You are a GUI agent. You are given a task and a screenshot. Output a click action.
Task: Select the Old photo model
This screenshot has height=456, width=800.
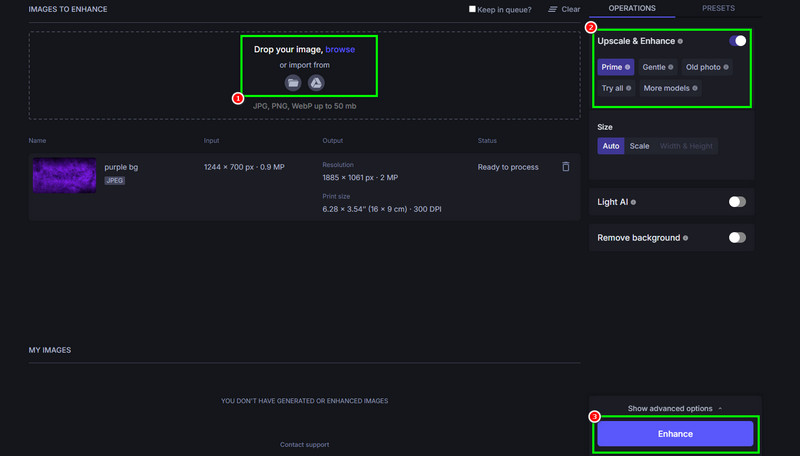(707, 67)
